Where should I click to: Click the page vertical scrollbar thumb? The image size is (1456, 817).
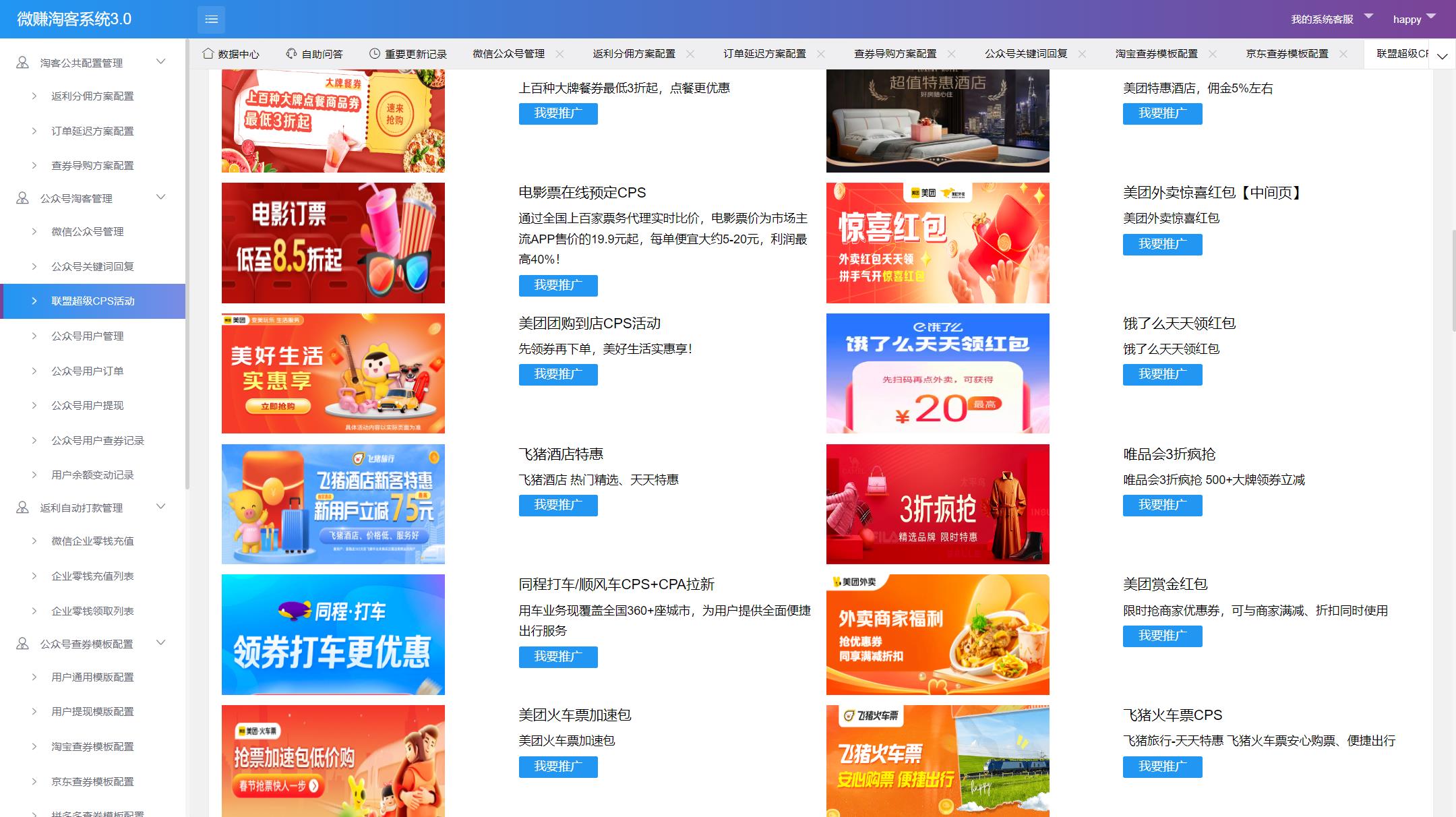tap(1453, 280)
